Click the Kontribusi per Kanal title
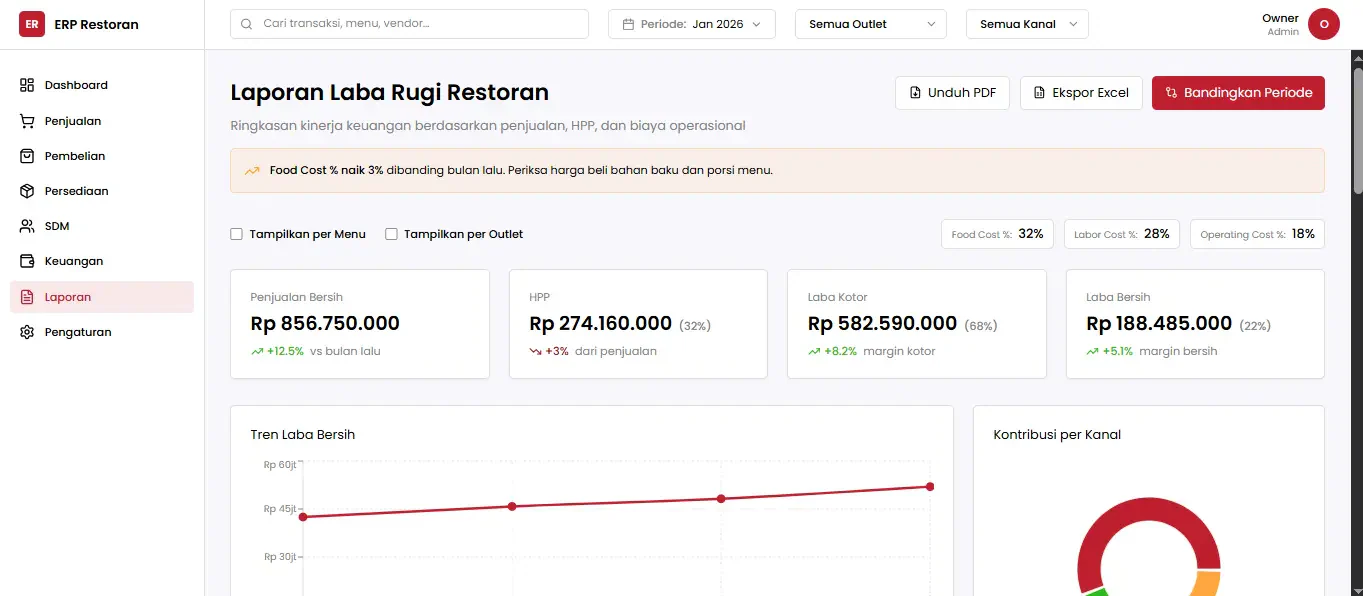The image size is (1363, 596). 1057,435
